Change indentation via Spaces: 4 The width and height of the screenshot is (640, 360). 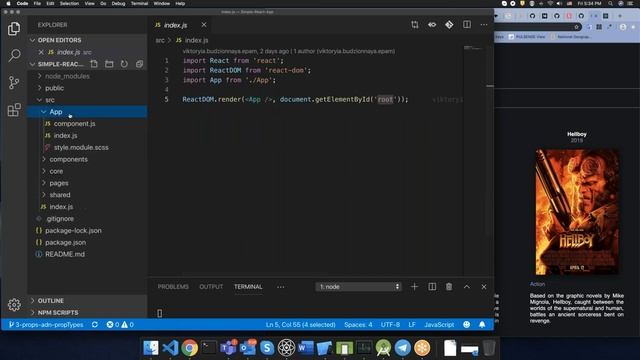click(x=358, y=324)
